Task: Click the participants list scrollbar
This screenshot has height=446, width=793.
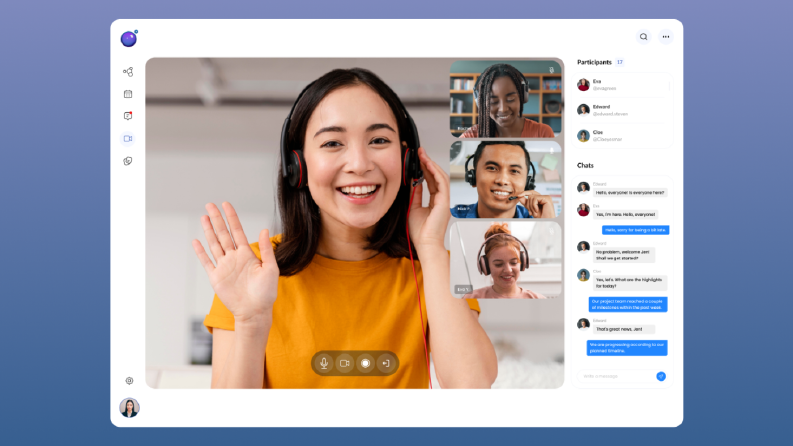Action: pos(670,87)
